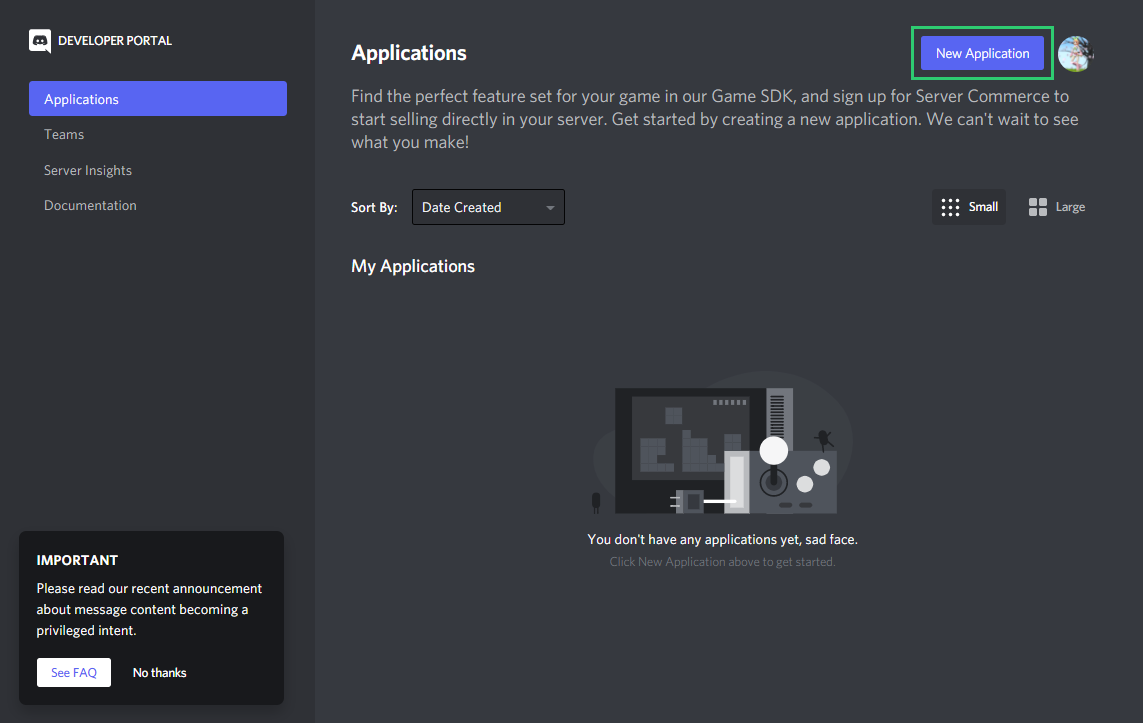
Task: Click the 'You don't have any applications' message
Action: click(x=722, y=539)
